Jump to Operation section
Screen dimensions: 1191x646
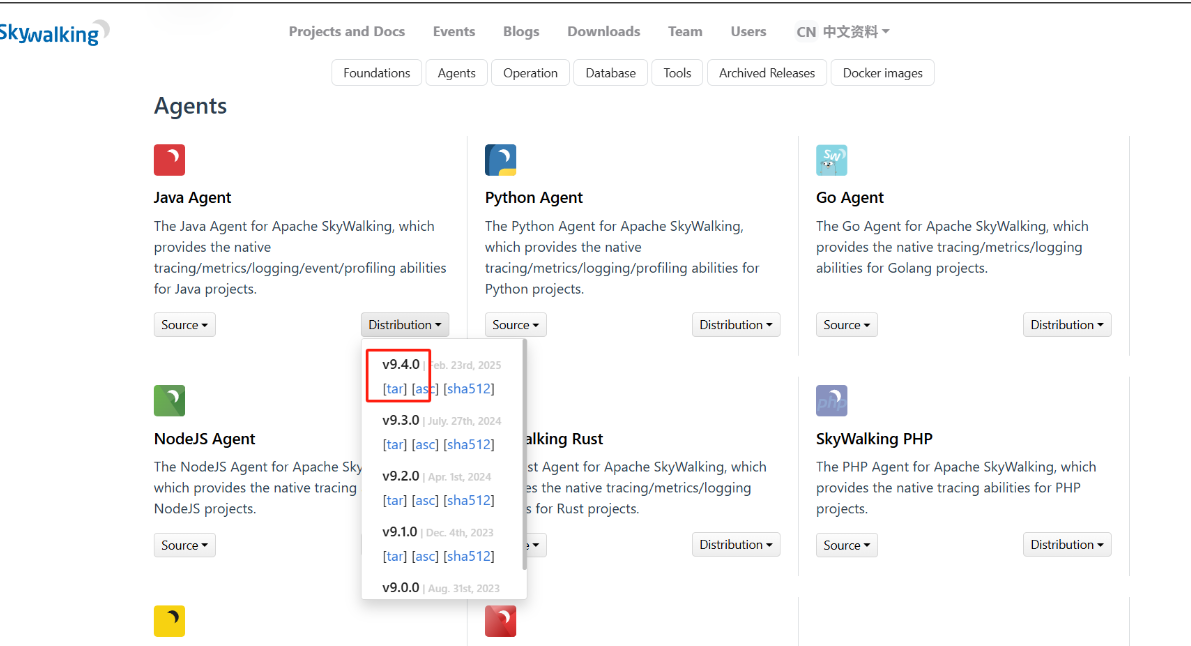coord(530,73)
